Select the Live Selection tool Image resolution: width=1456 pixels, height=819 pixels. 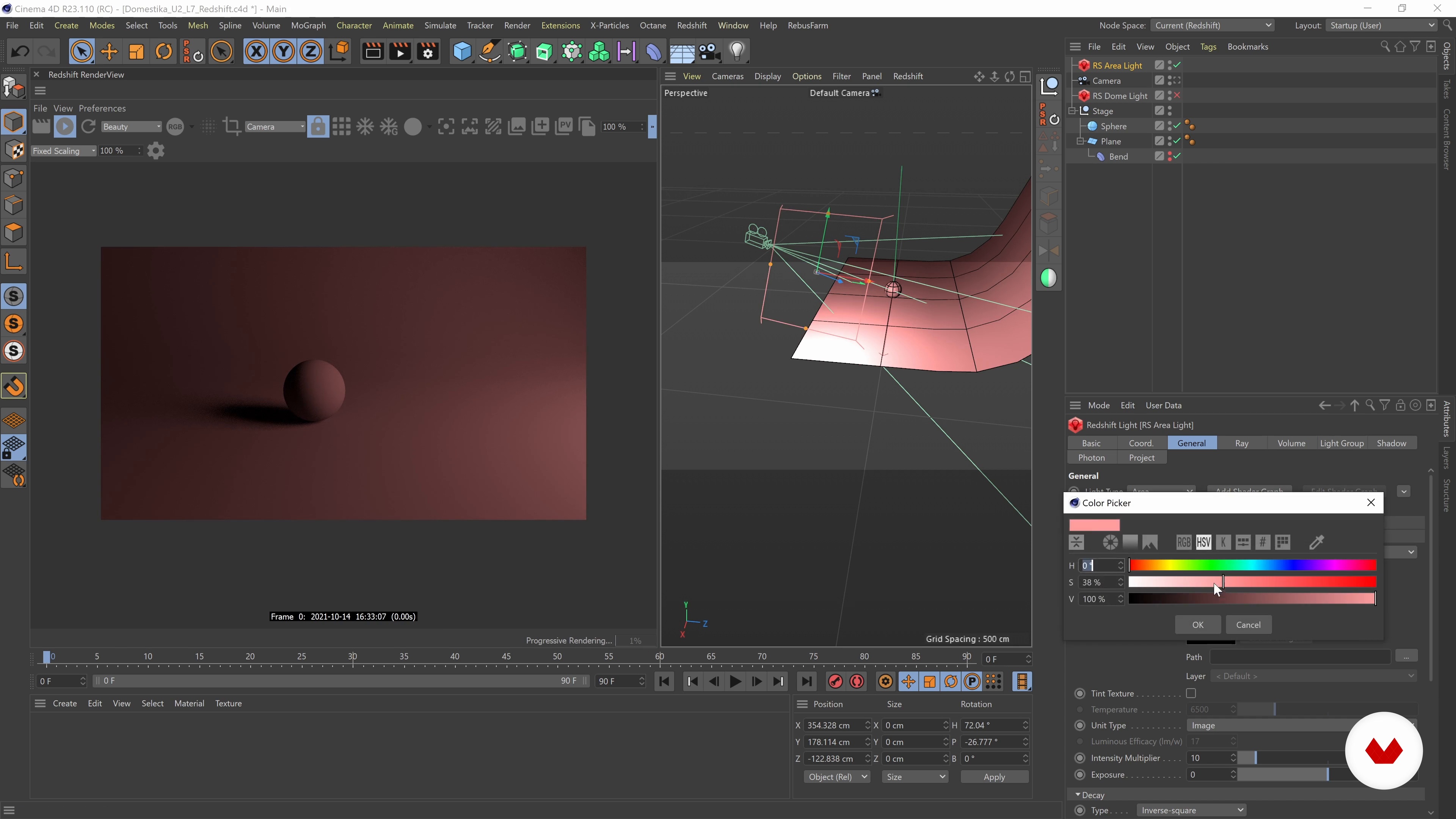point(82,52)
